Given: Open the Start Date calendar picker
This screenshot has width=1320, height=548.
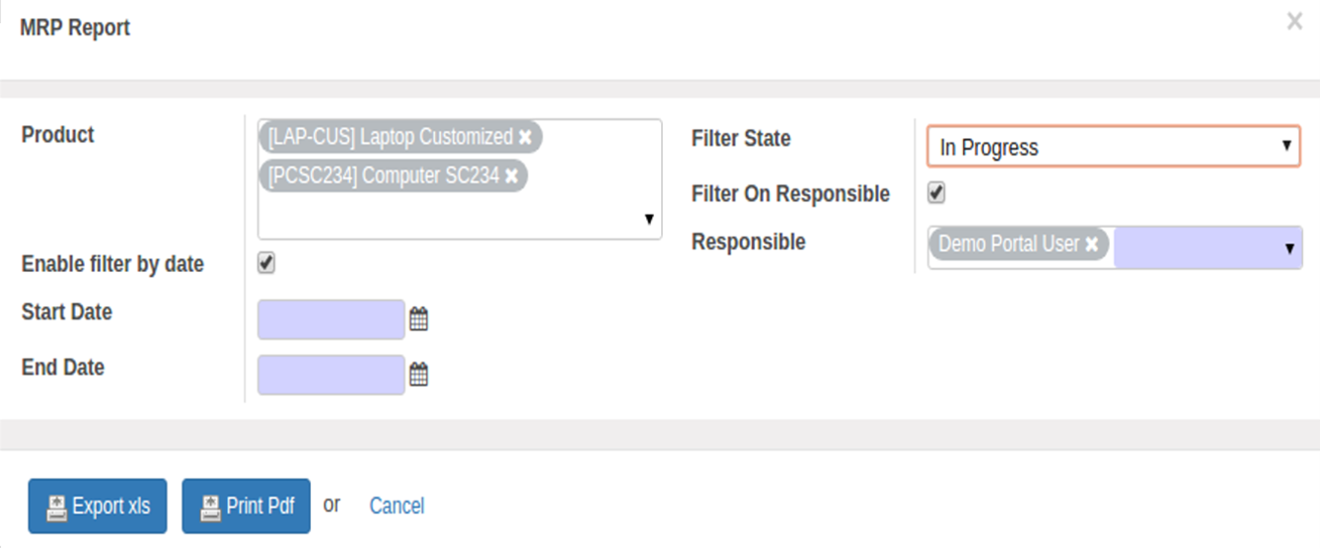Looking at the screenshot, I should [419, 320].
